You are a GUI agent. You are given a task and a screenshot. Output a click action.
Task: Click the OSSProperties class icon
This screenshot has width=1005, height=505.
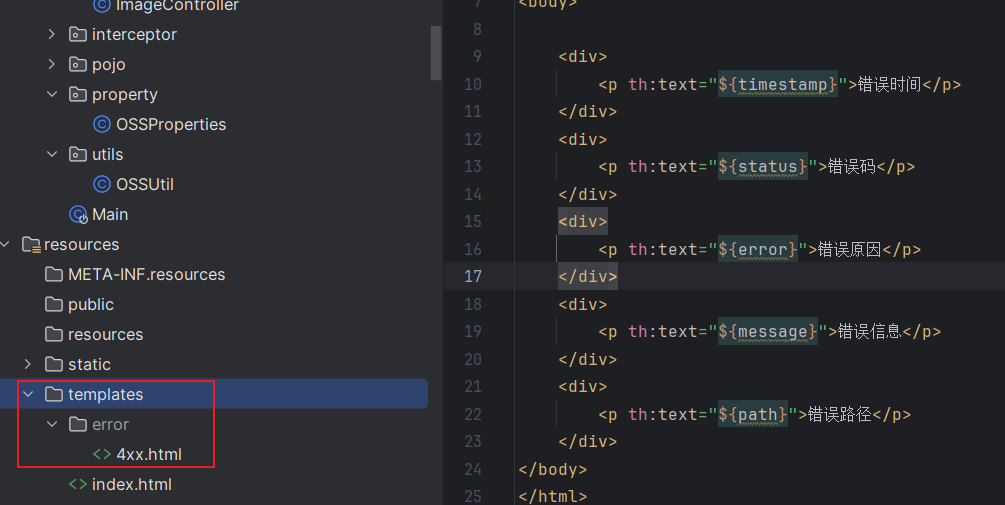tap(102, 124)
